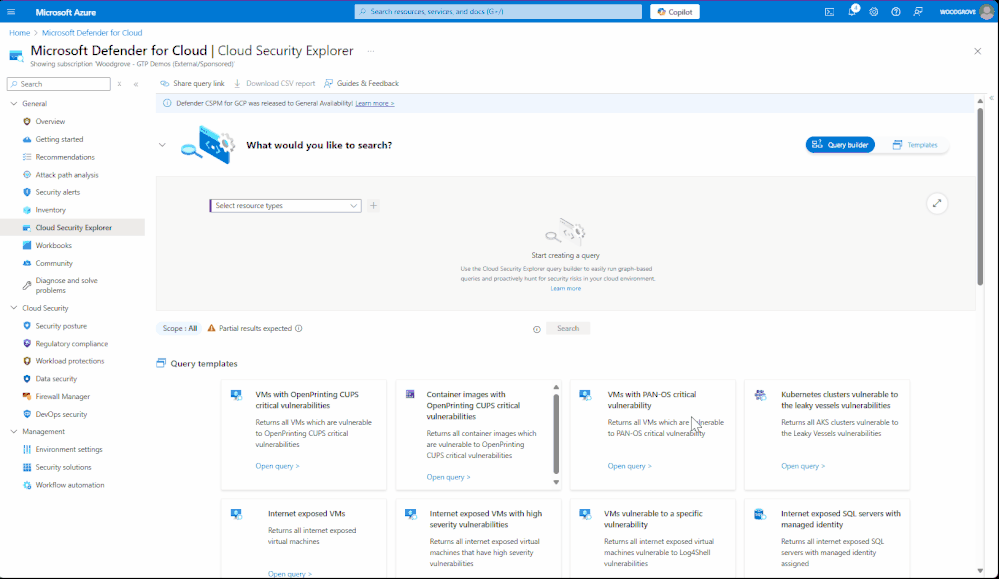The width and height of the screenshot is (999, 579).
Task: Click the info icon beside Partial results expected
Action: pos(299,329)
